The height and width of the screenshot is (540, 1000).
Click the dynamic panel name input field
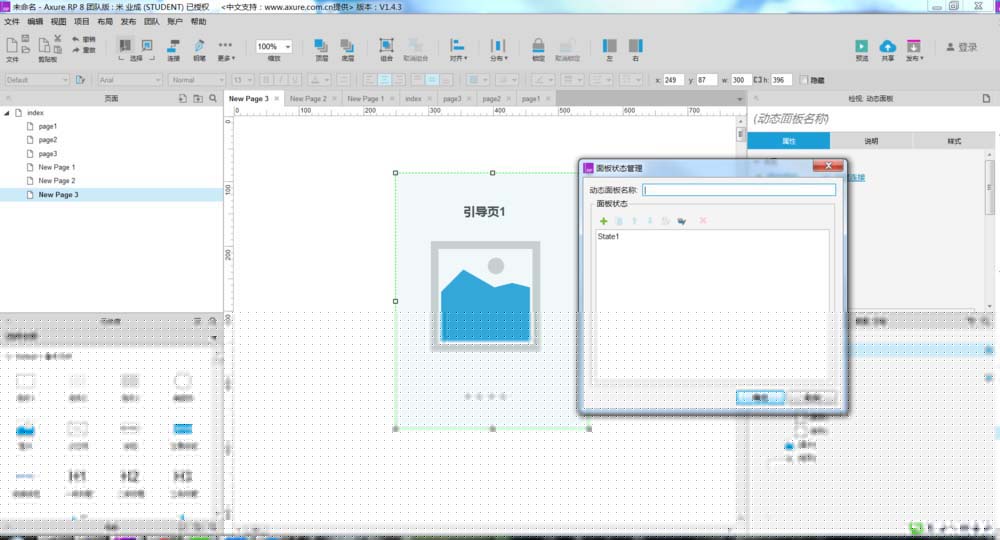739,190
